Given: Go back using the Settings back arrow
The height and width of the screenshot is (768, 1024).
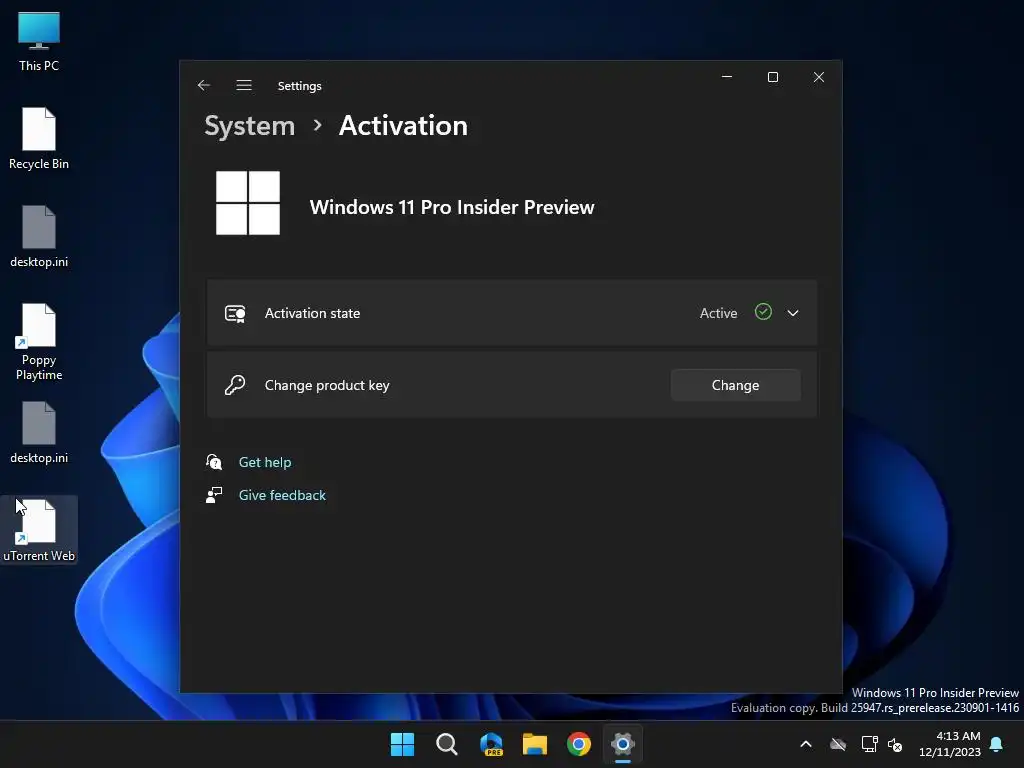Looking at the screenshot, I should click(x=204, y=86).
